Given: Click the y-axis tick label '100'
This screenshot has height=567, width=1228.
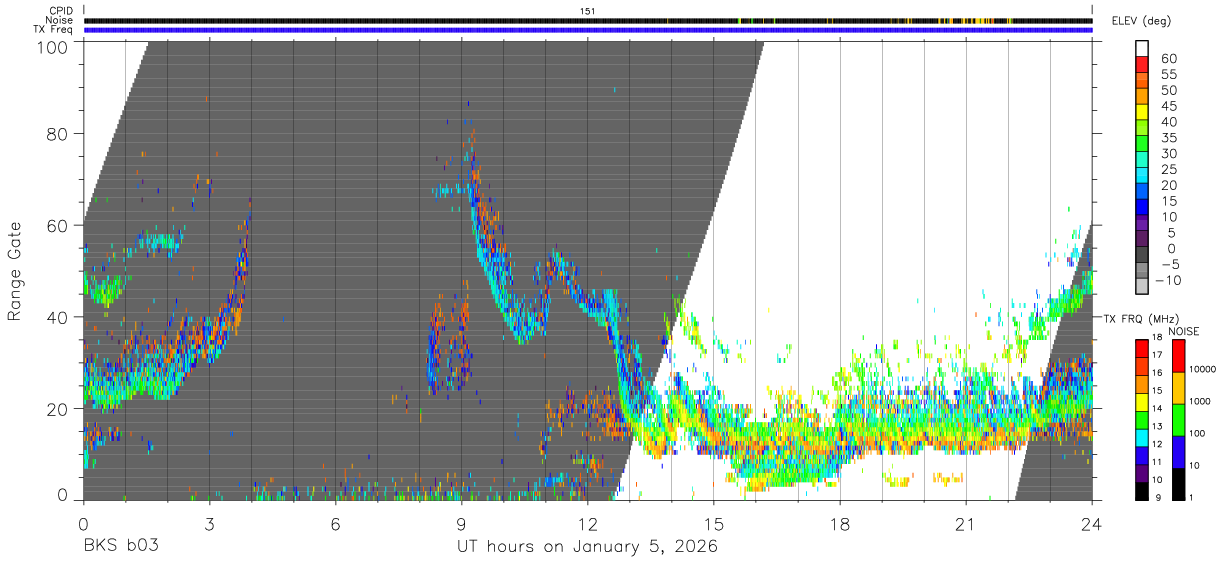Looking at the screenshot, I should (51, 46).
